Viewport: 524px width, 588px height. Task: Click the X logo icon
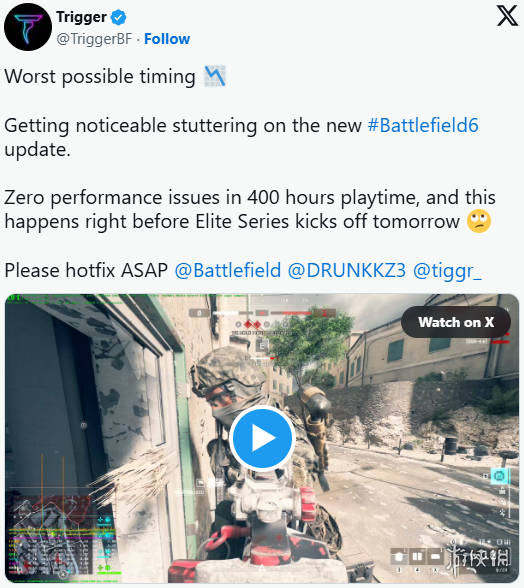[507, 16]
